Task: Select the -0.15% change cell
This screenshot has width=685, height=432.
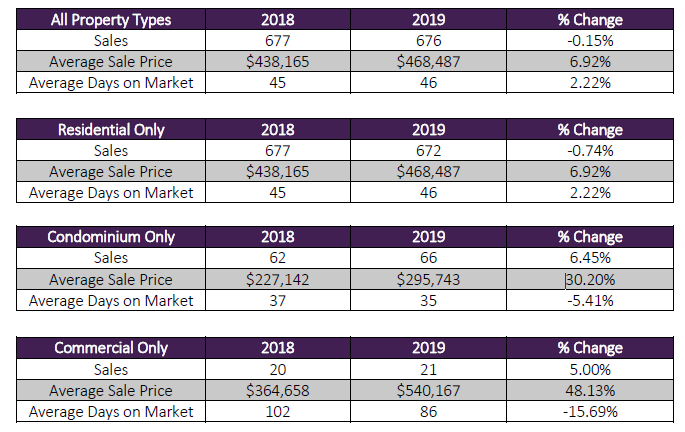Action: (x=589, y=40)
